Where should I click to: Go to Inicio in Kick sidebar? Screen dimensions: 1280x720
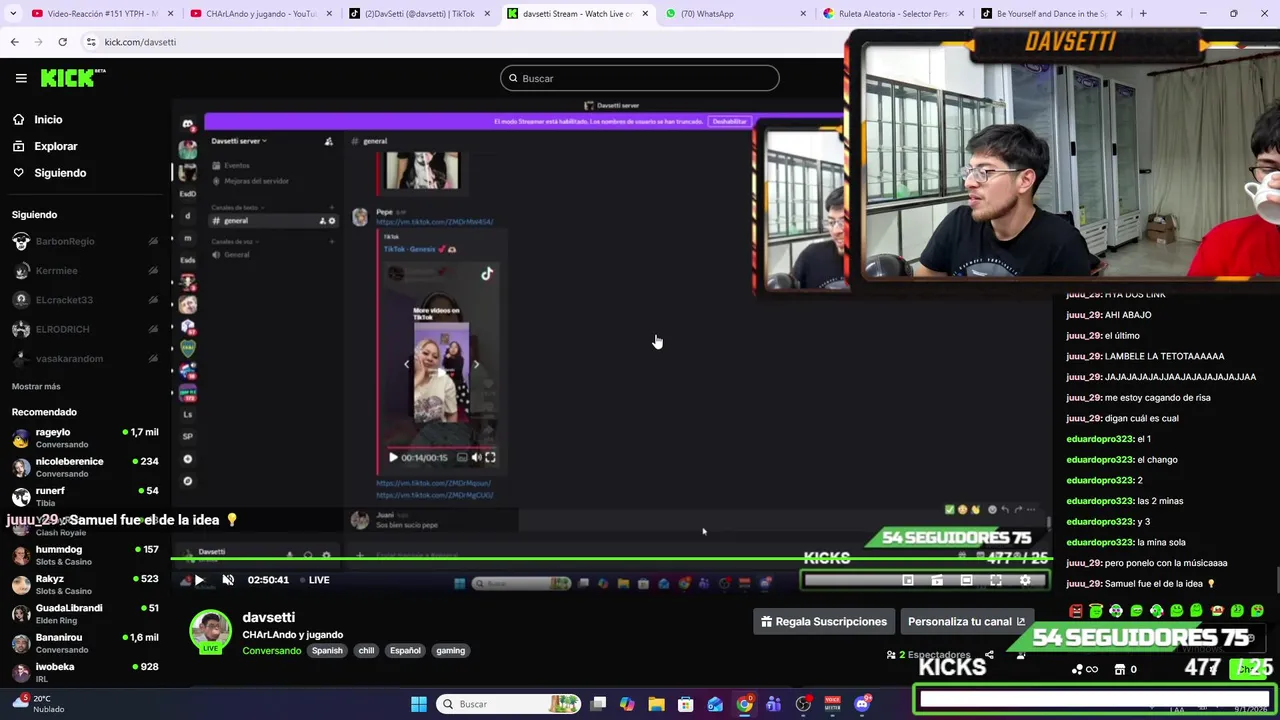pyautogui.click(x=48, y=119)
